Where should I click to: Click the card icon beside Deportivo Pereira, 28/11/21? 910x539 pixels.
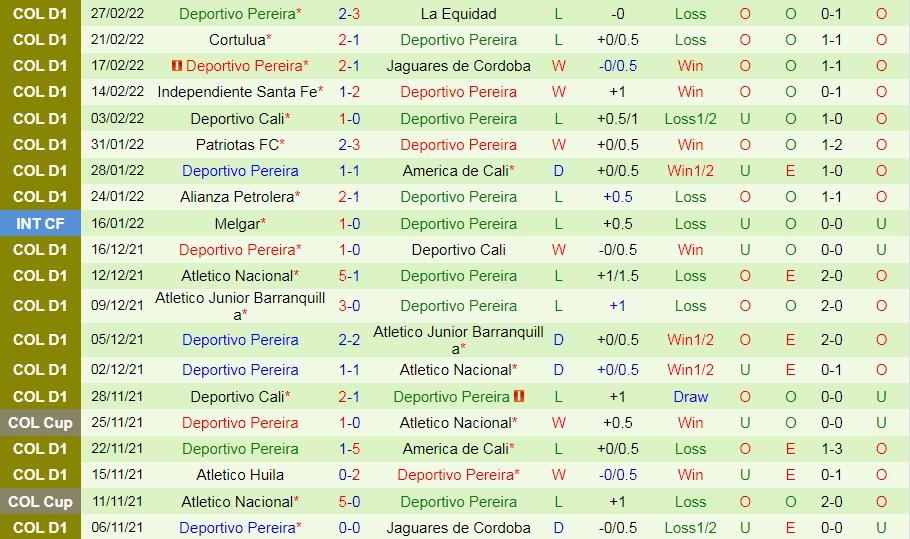click(519, 396)
